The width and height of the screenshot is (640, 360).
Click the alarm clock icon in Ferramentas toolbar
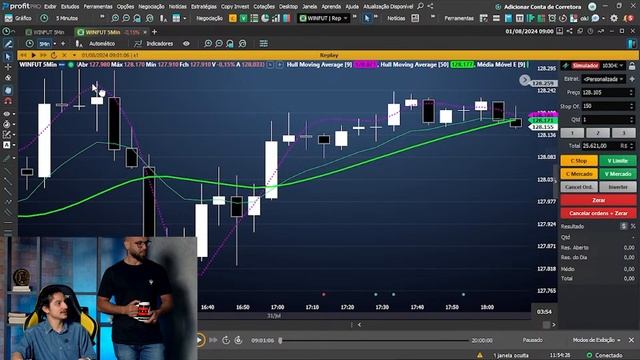[x=552, y=18]
